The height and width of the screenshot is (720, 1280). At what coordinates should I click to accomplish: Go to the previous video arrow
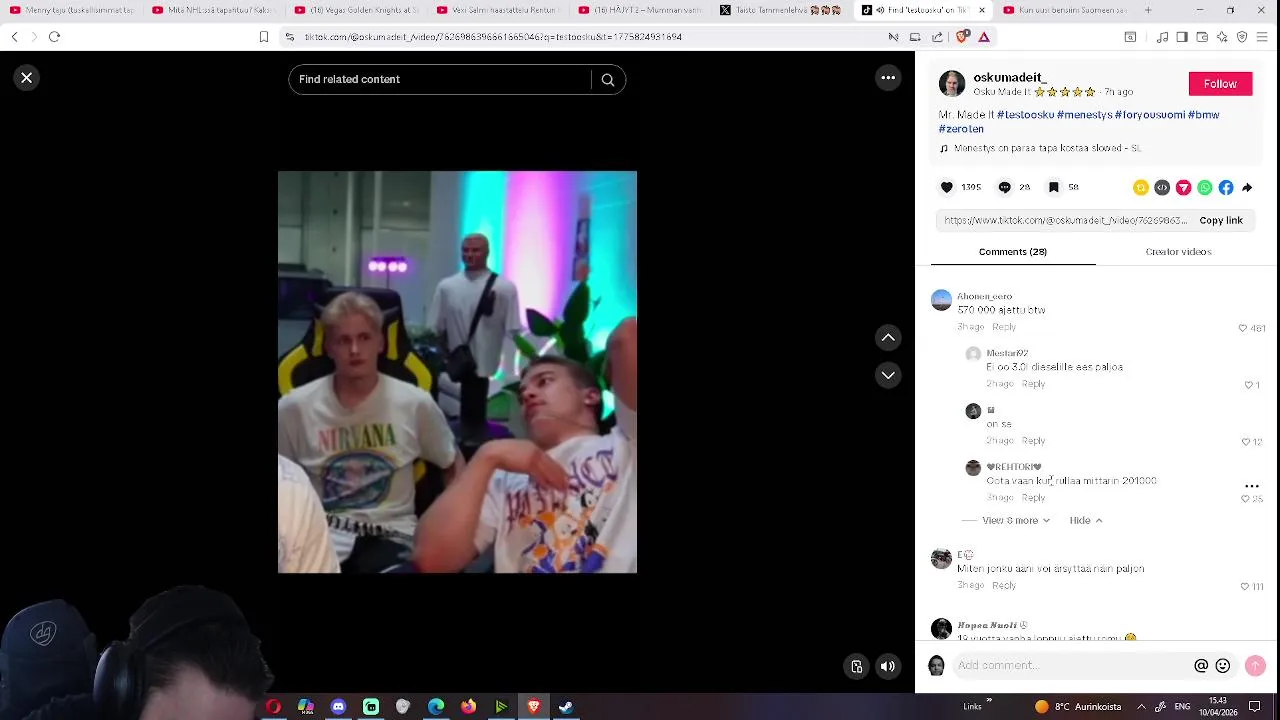[x=888, y=338]
